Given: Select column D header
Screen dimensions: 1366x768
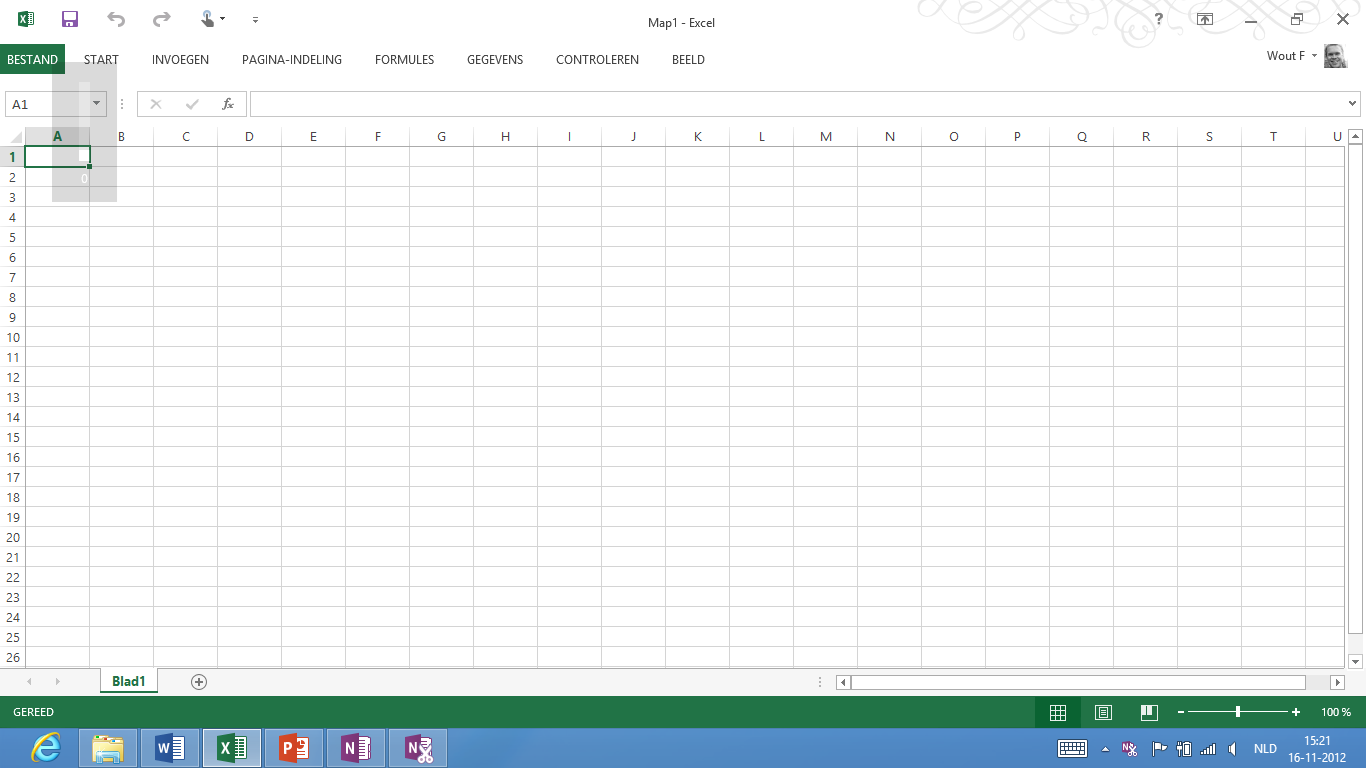Looking at the screenshot, I should (x=249, y=137).
